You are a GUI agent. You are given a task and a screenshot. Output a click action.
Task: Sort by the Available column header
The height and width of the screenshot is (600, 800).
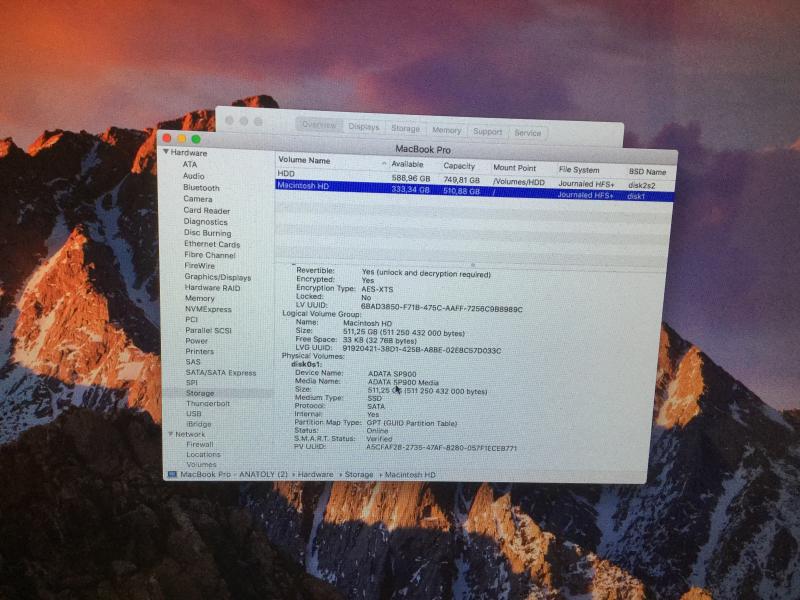tap(407, 164)
